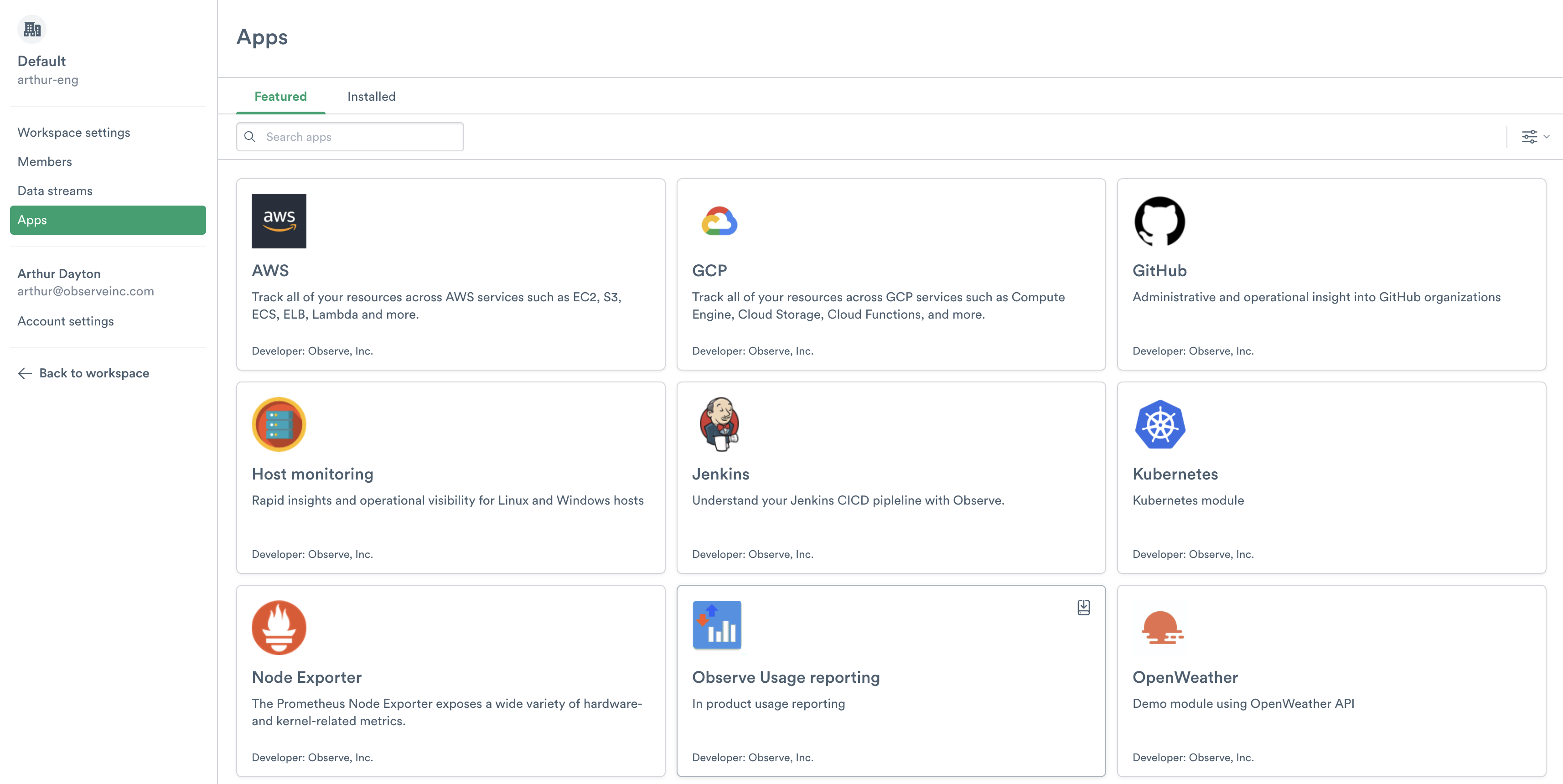Click the Default workspace name
Screen dimensions: 1563x784
tap(41, 61)
